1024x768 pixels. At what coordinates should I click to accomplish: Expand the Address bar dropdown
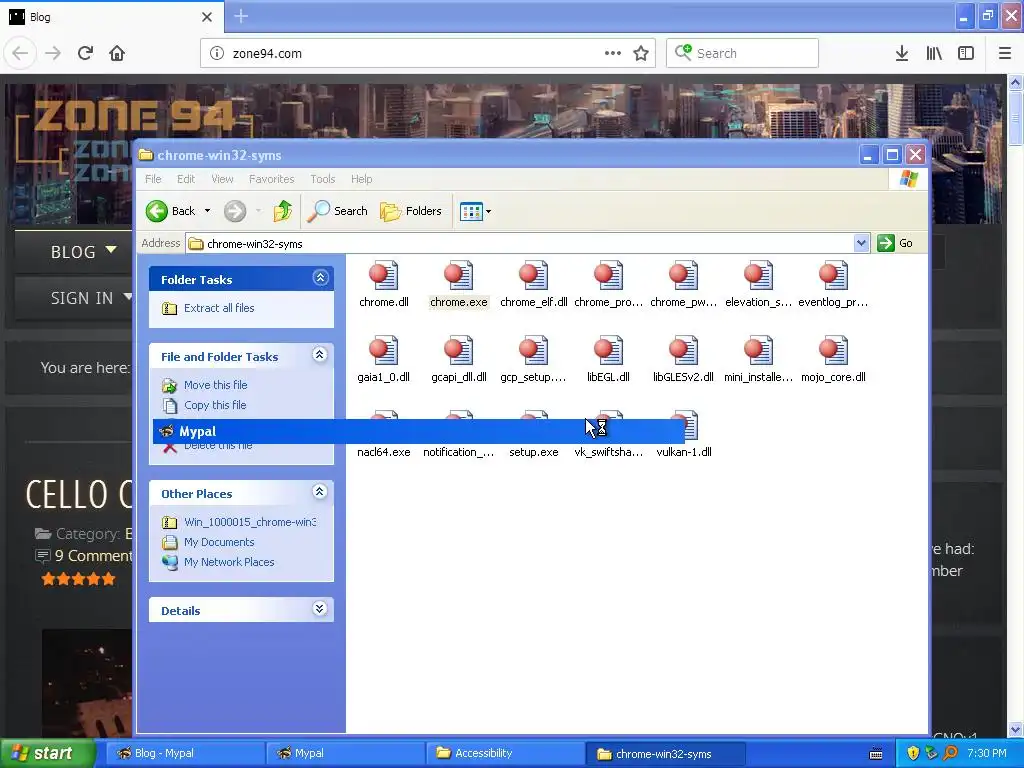pos(861,243)
